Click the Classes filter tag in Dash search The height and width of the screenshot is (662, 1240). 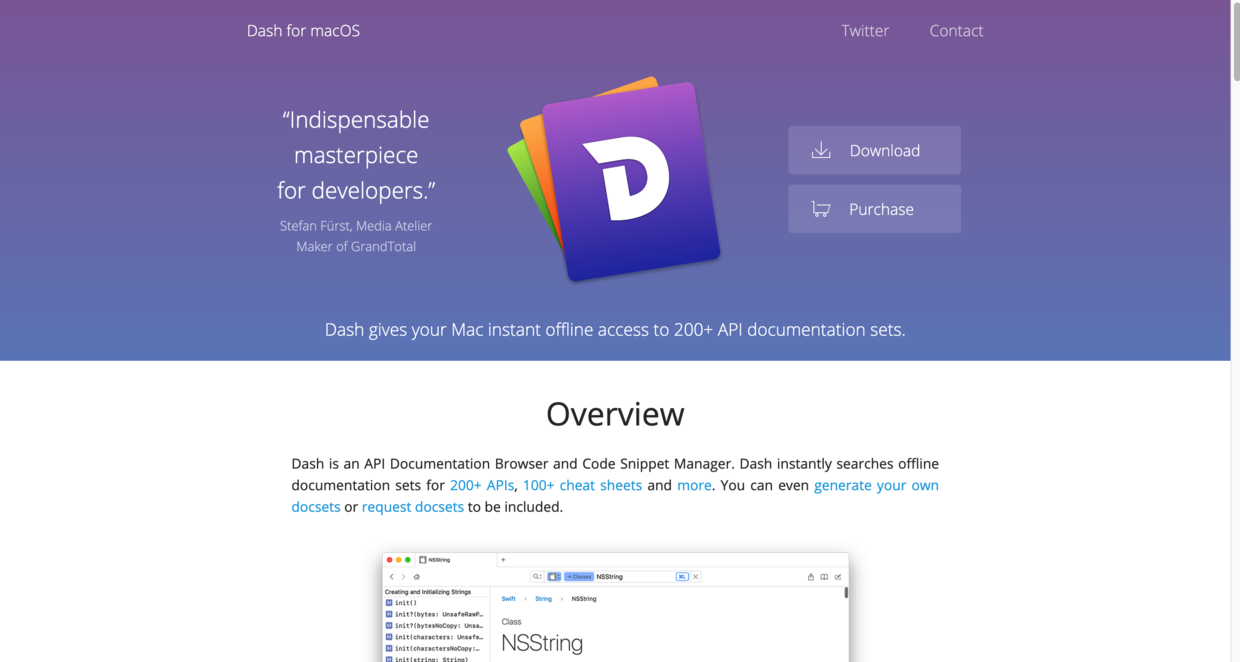(x=579, y=577)
